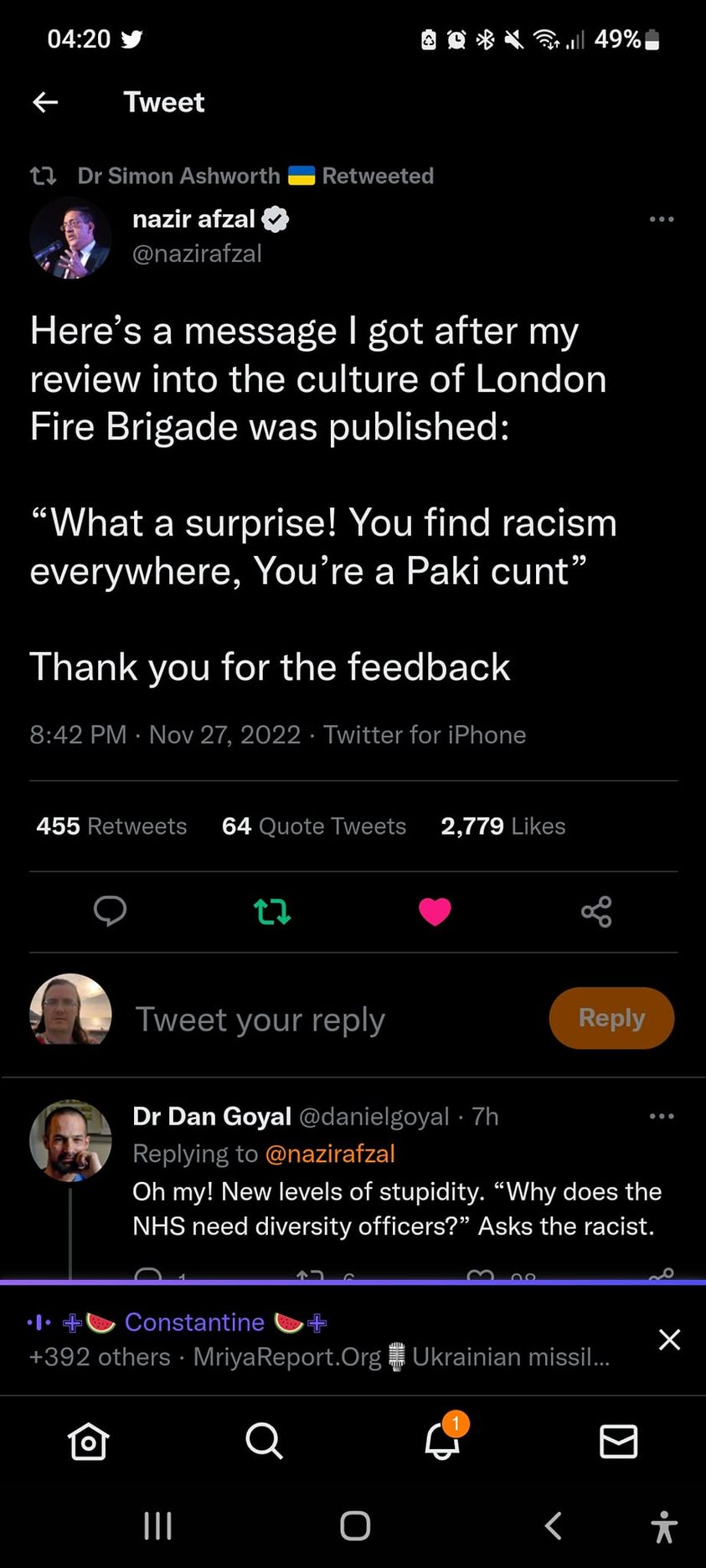Open the Search tab

point(265,1441)
